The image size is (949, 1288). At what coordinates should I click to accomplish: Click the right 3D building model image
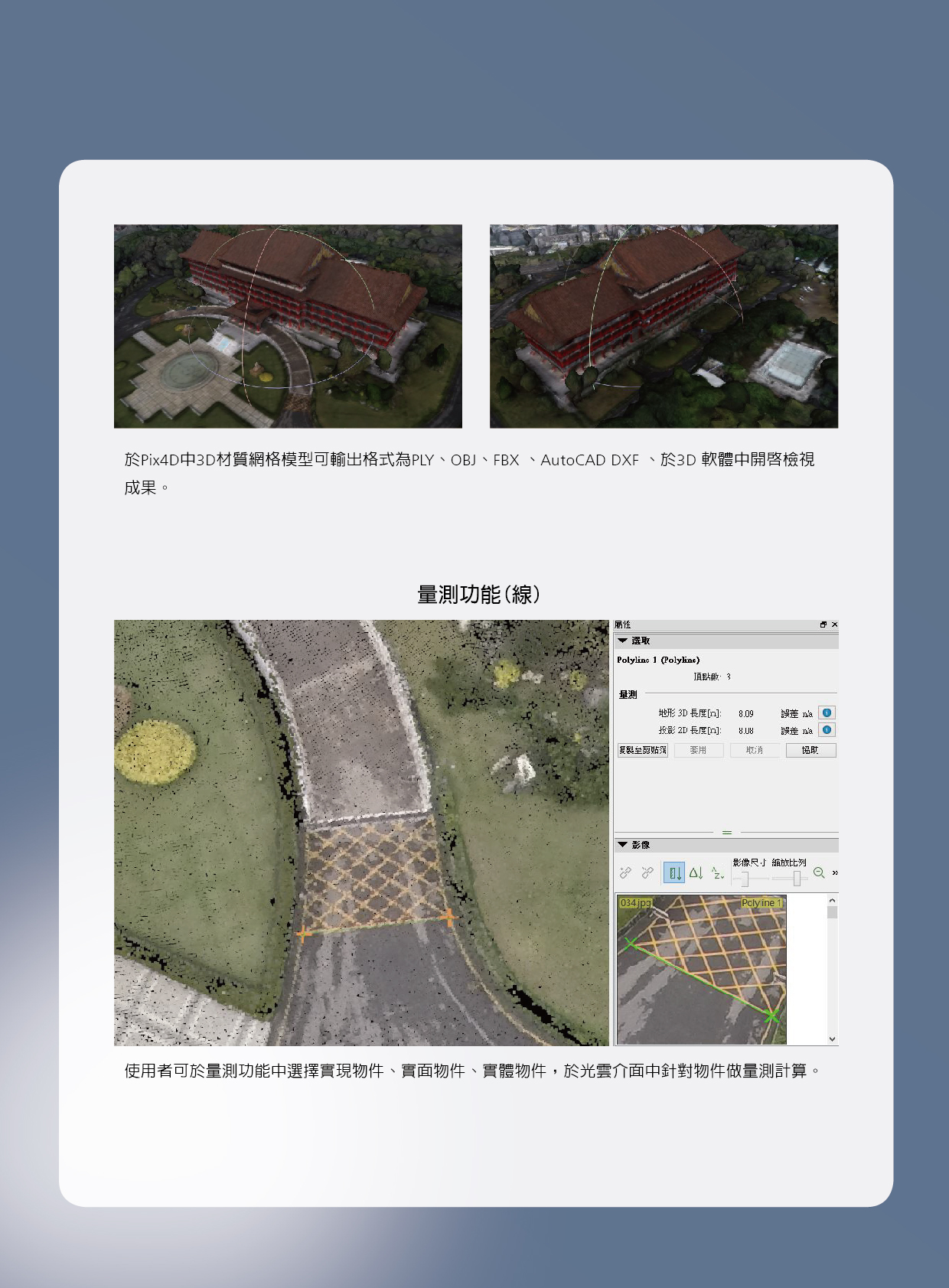pos(664,326)
